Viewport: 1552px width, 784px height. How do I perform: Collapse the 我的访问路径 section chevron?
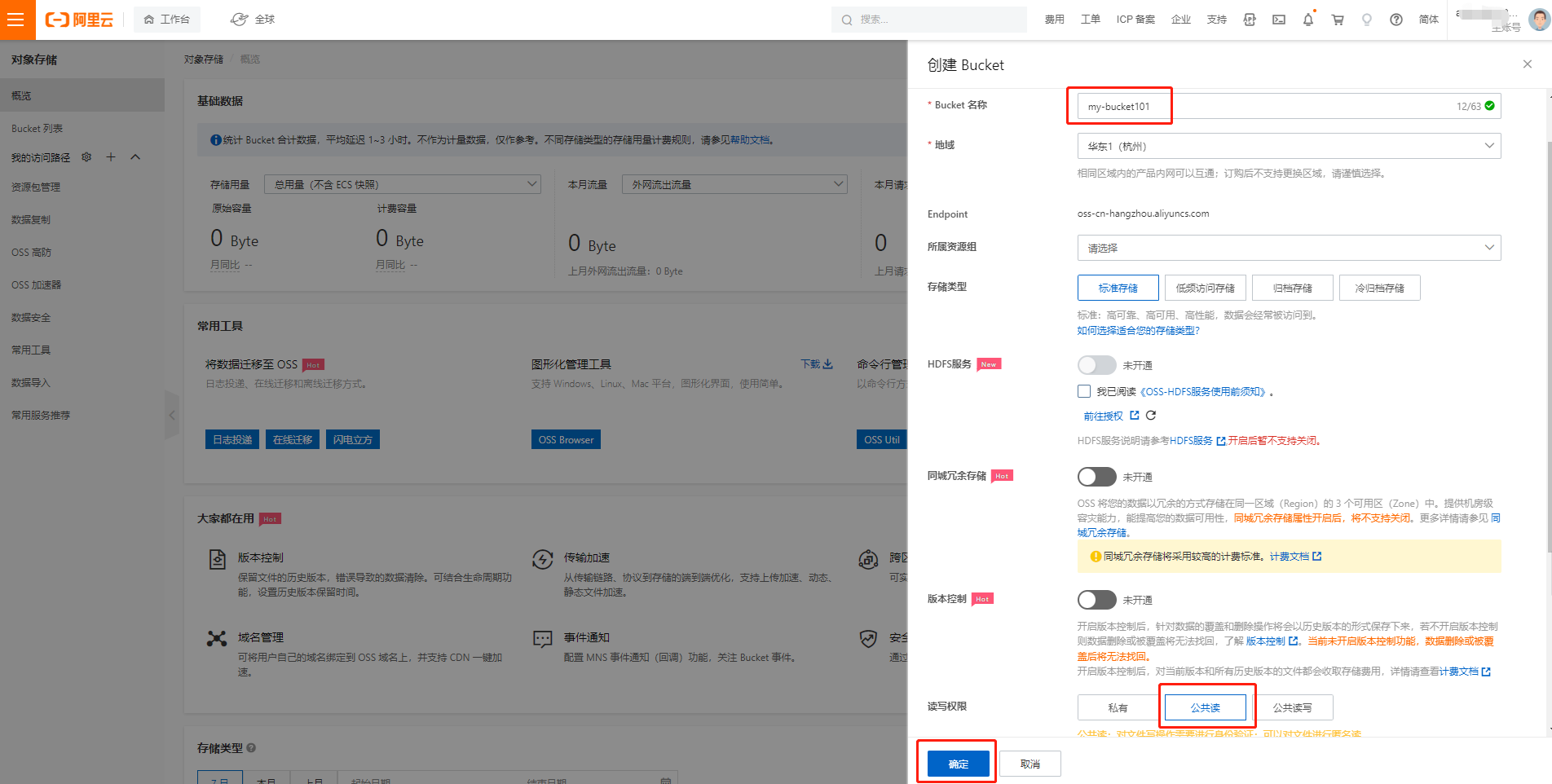tap(135, 156)
